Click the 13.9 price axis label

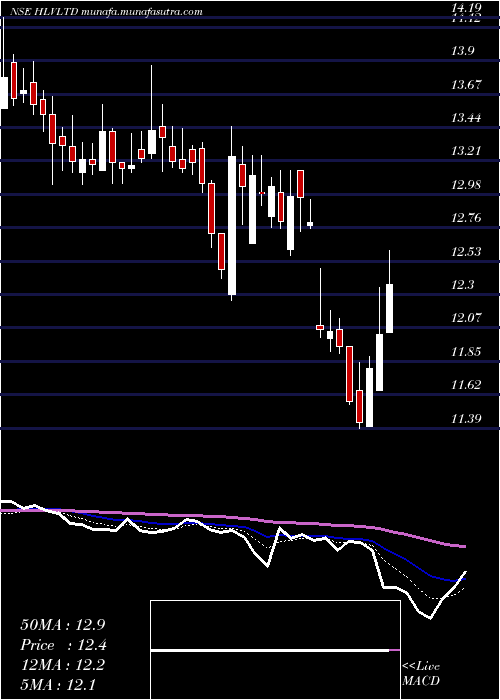pyautogui.click(x=462, y=51)
